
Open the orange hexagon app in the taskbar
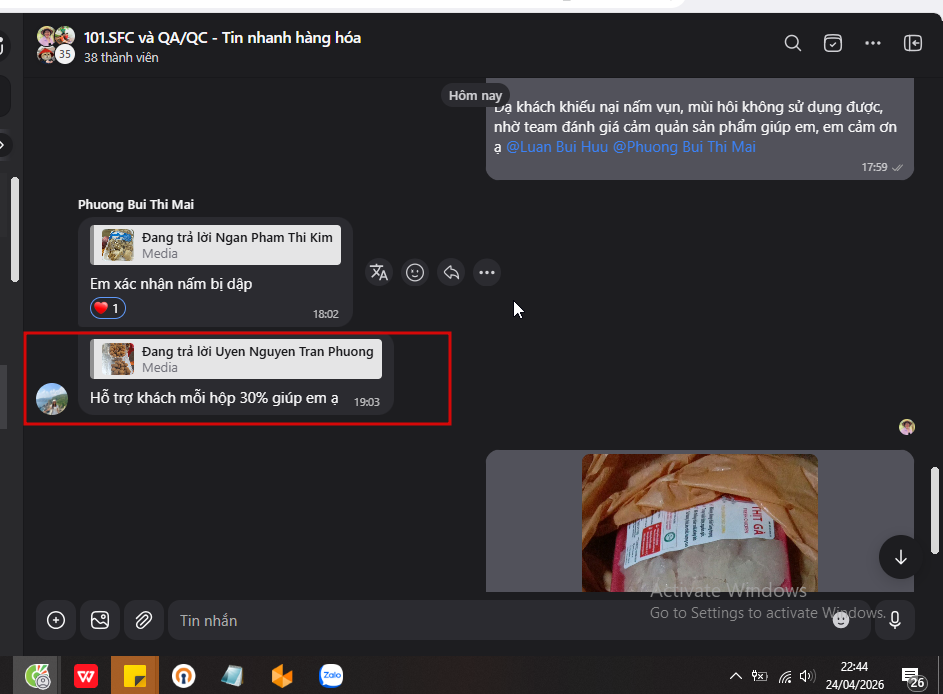tap(281, 677)
